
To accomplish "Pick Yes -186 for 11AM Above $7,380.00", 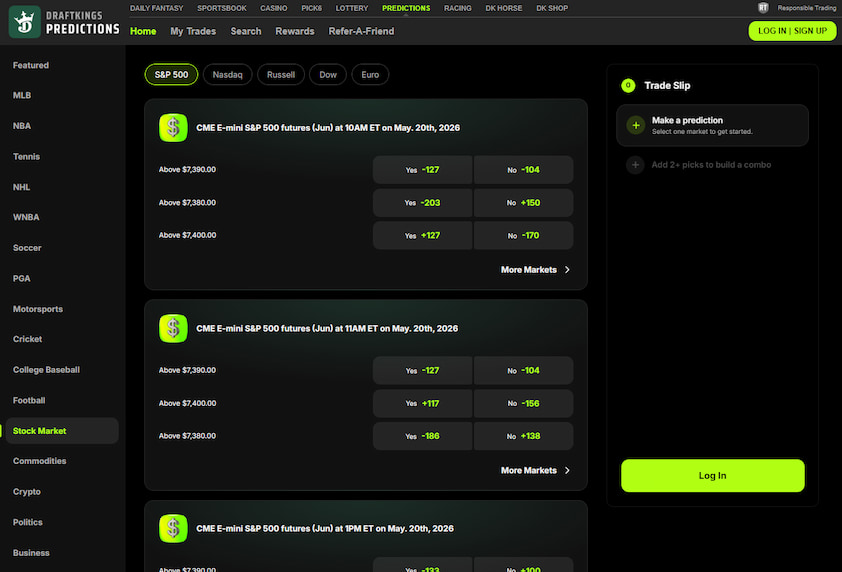I will [x=422, y=436].
